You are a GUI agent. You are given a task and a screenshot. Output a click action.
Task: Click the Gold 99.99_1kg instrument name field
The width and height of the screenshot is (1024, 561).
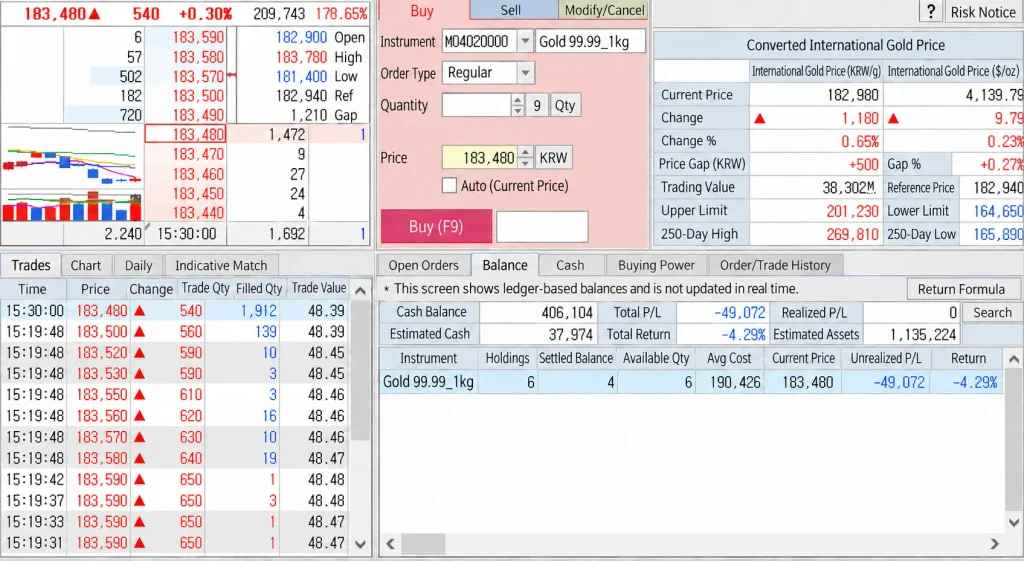pyautogui.click(x=590, y=42)
